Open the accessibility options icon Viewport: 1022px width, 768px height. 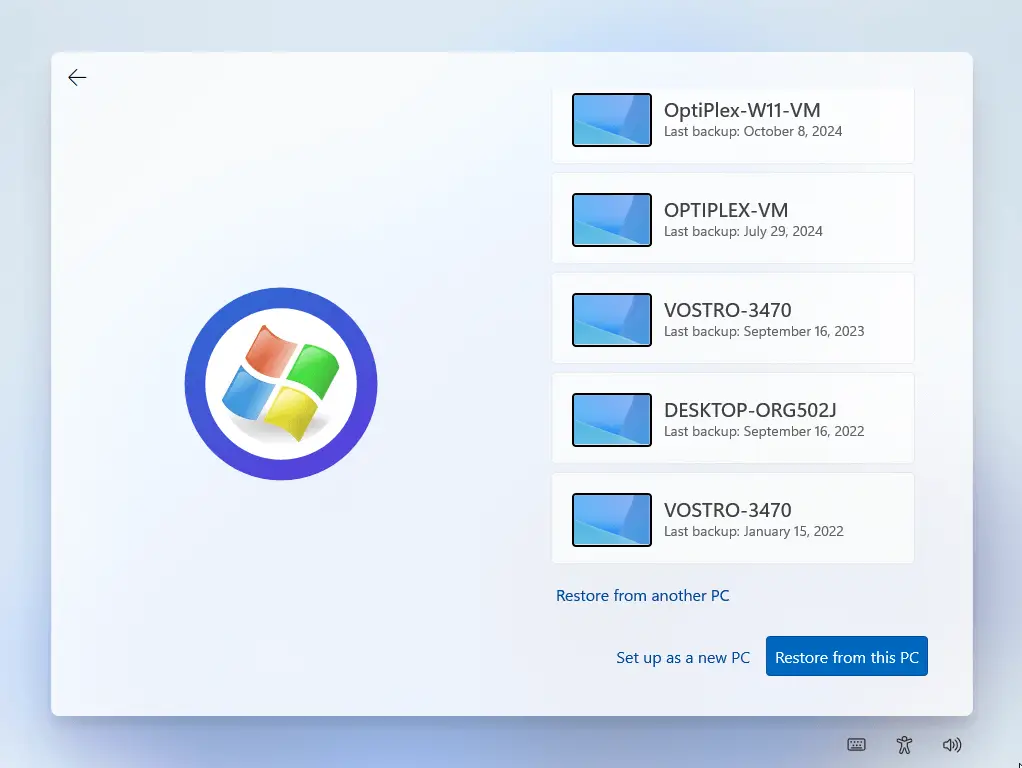click(x=904, y=745)
